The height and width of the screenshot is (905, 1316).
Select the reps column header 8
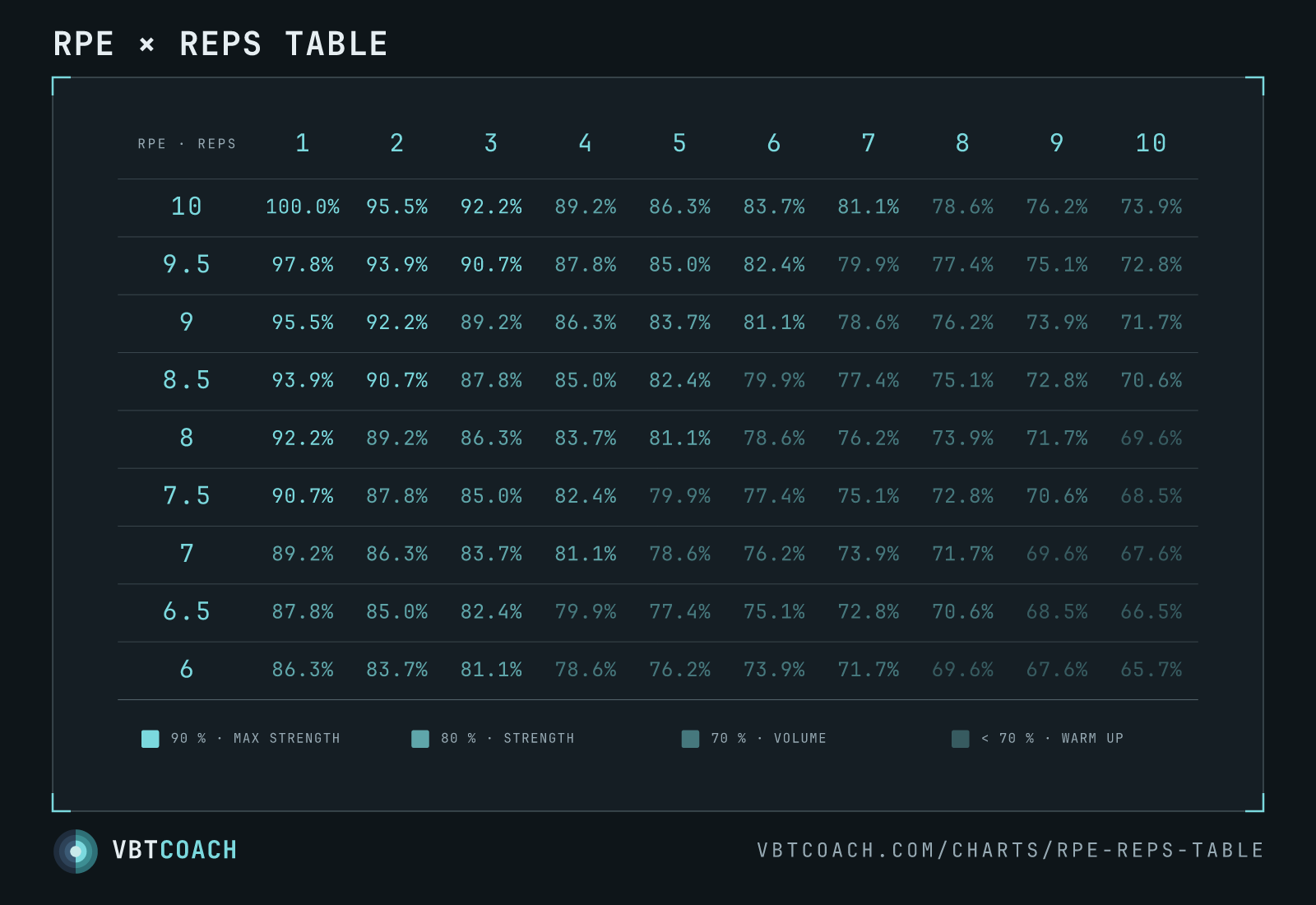pyautogui.click(x=962, y=143)
